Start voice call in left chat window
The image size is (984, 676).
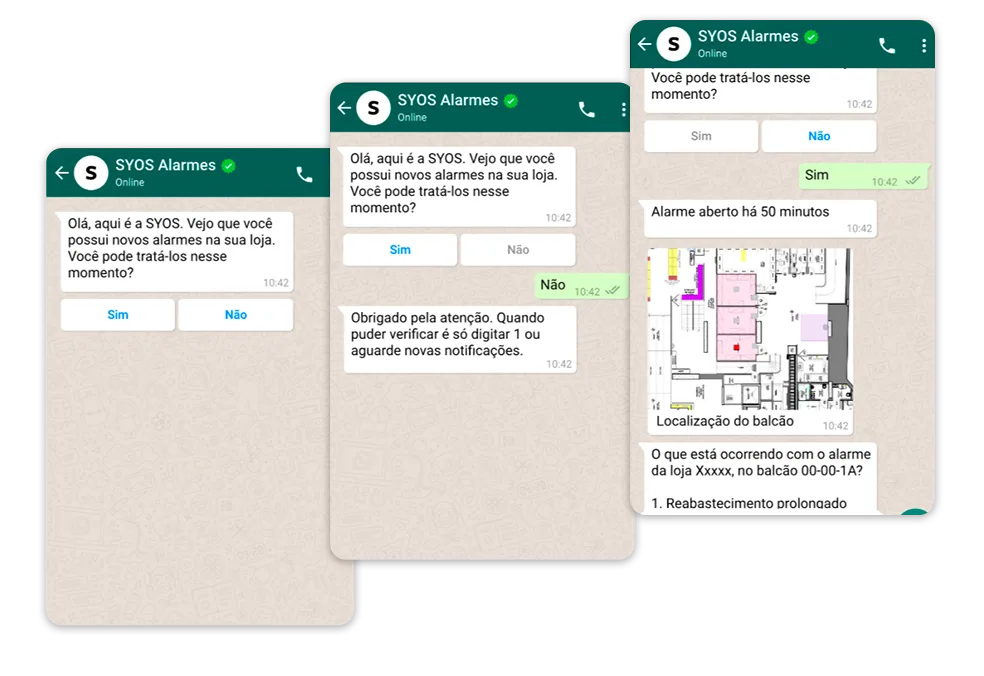pos(304,174)
